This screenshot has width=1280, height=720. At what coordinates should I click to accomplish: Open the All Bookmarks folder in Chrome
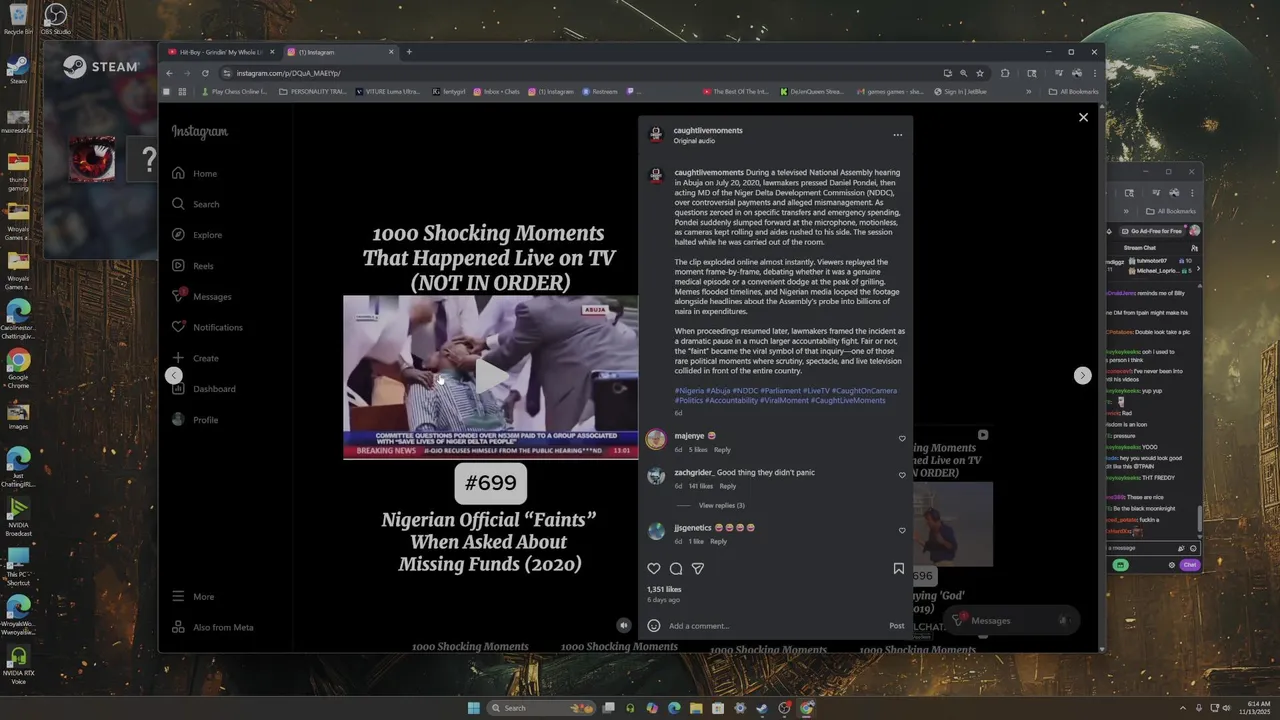(1073, 91)
